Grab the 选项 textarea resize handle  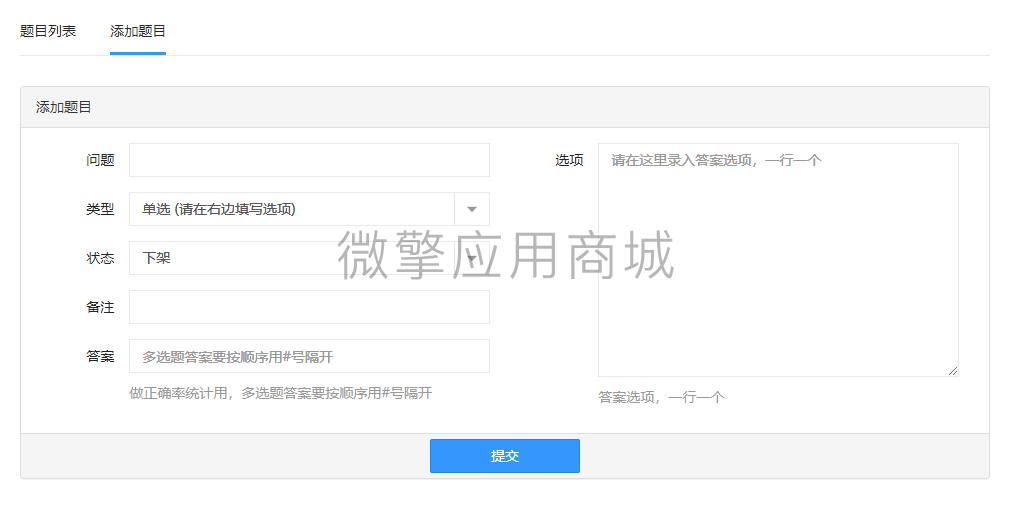953,371
